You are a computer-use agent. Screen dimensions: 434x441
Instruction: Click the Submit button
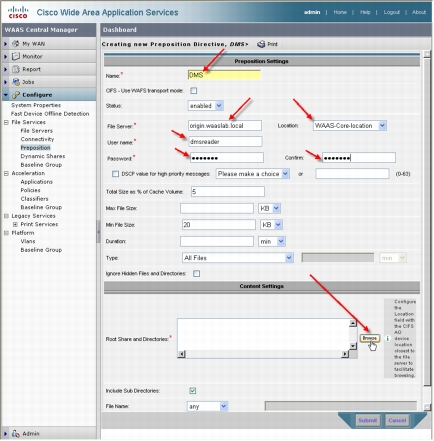click(368, 420)
